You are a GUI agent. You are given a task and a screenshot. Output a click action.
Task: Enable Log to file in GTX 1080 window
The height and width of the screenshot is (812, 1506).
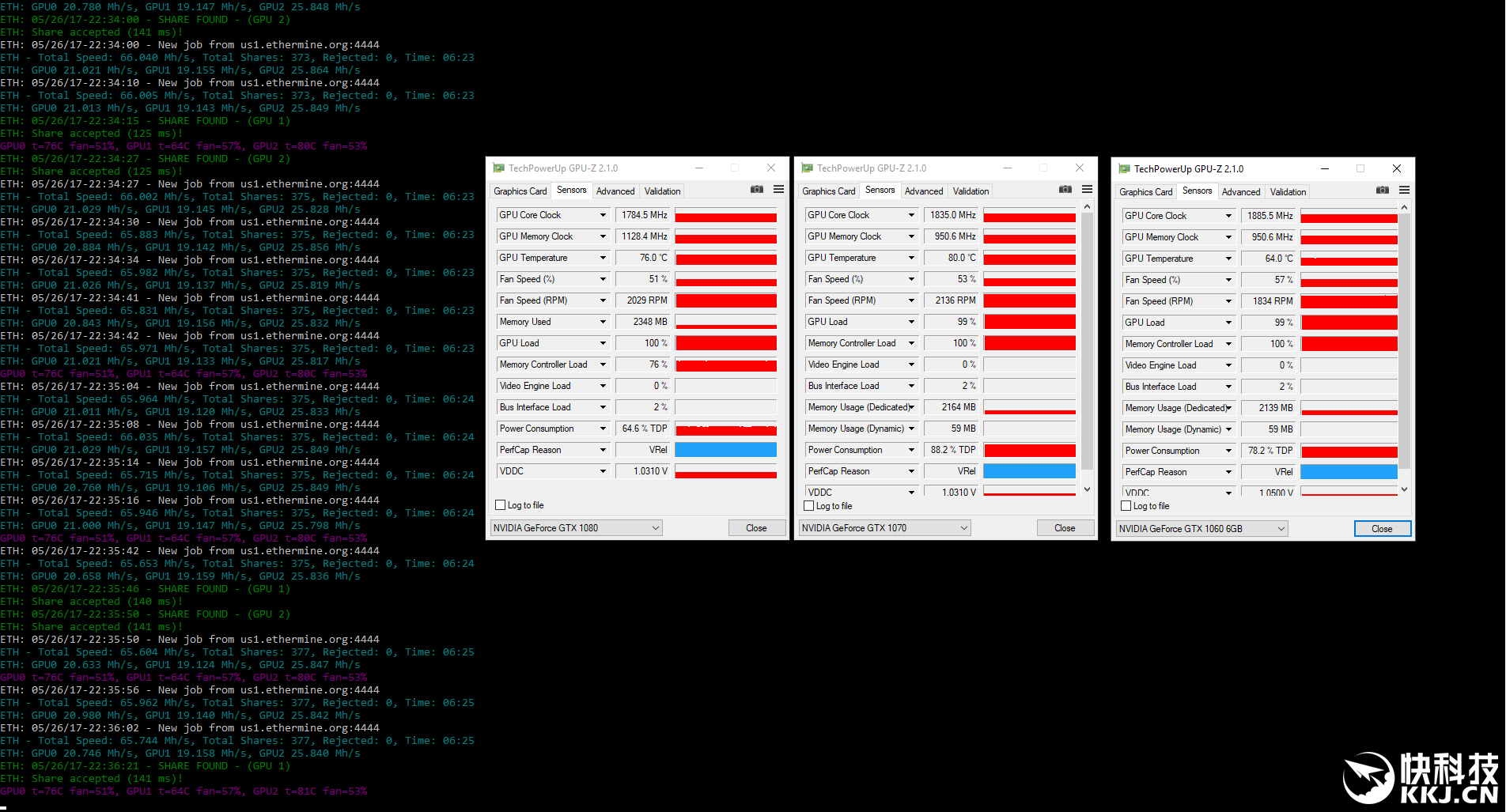501,505
